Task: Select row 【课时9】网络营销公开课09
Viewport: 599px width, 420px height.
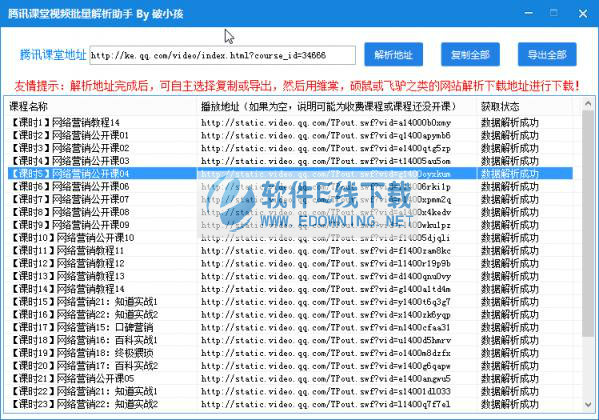Action: 290,225
